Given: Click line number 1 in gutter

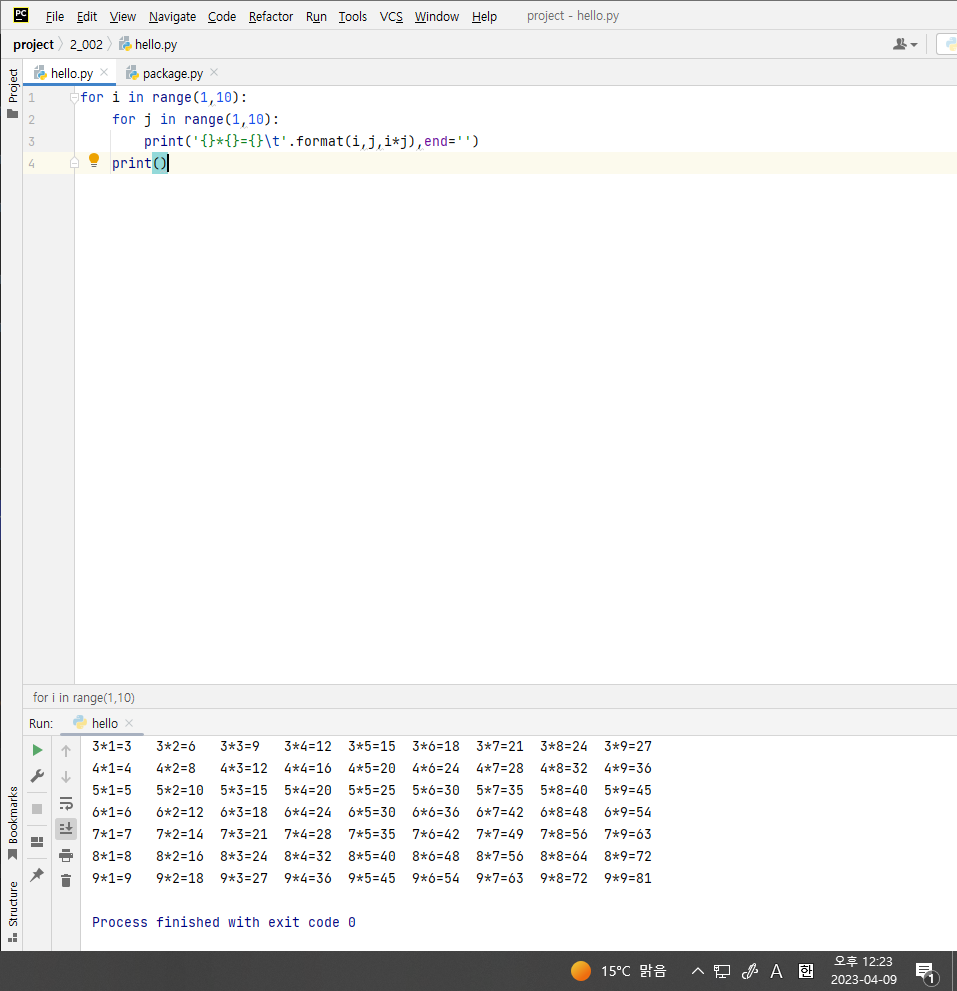Looking at the screenshot, I should [x=32, y=97].
